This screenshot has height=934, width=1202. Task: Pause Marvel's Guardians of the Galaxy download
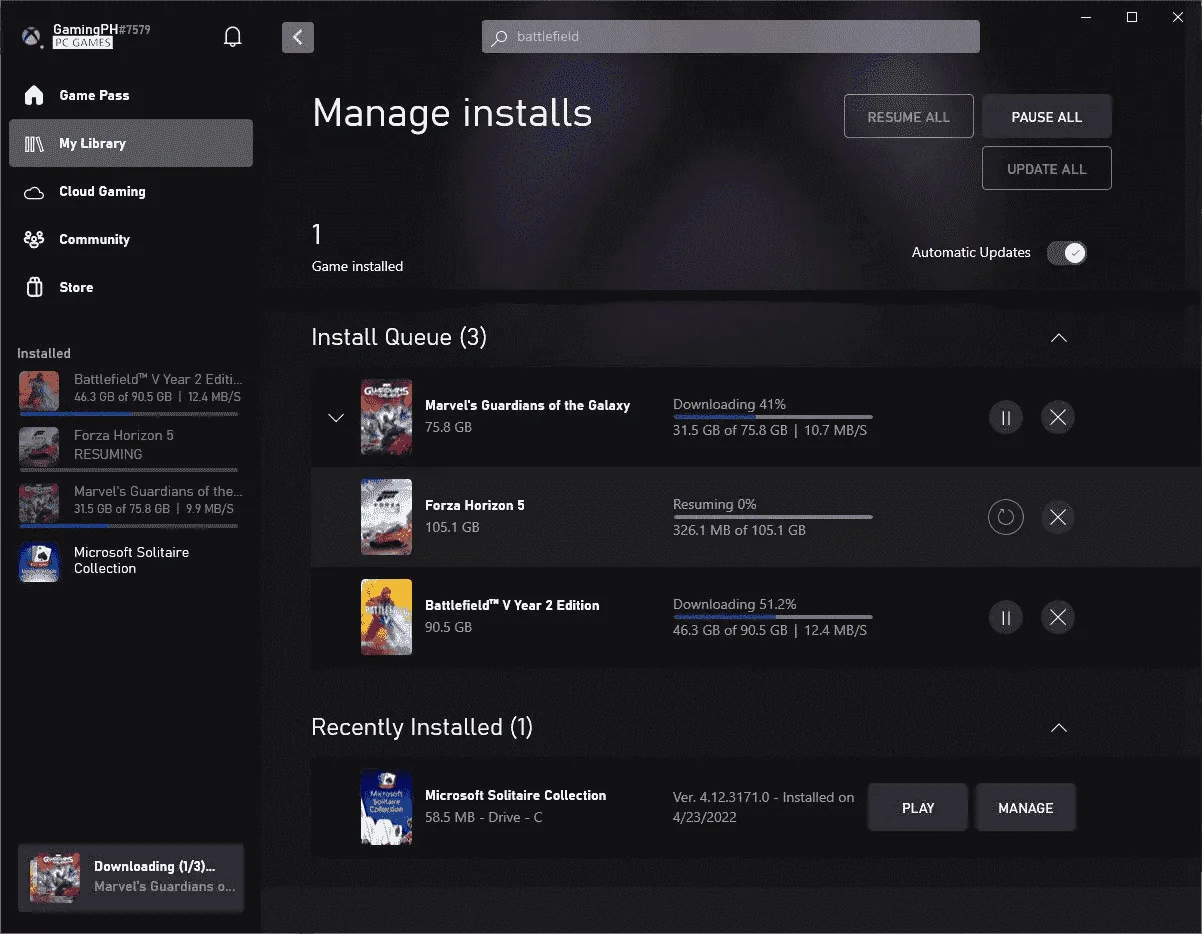(x=1005, y=417)
